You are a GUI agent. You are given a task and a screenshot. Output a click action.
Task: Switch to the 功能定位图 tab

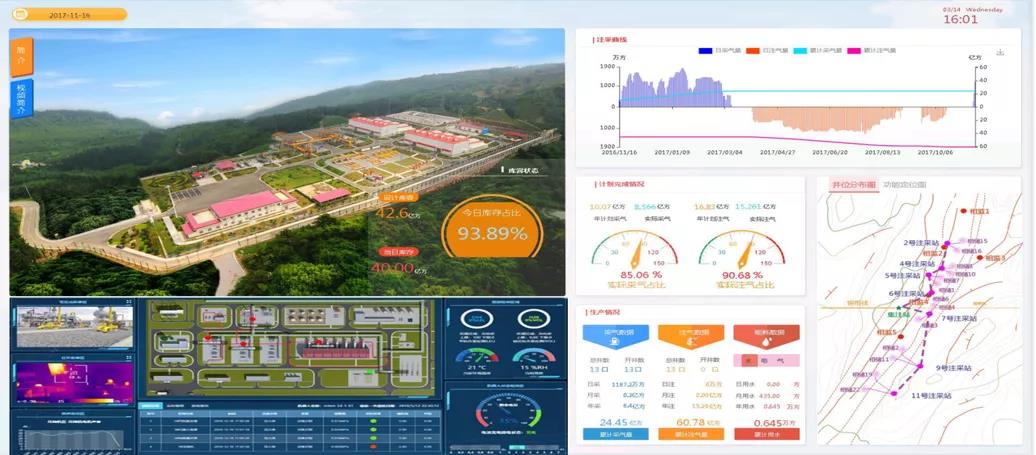click(x=904, y=185)
